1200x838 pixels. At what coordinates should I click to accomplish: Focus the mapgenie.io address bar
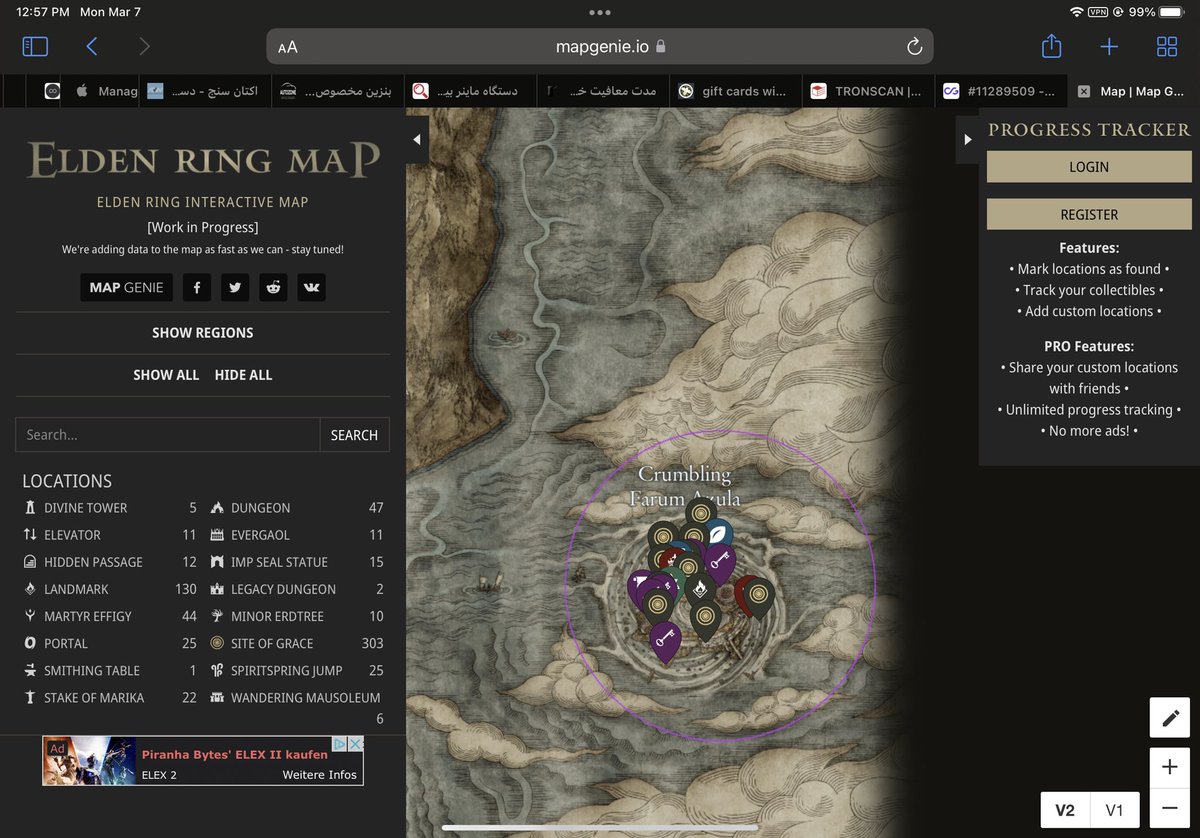click(x=600, y=47)
